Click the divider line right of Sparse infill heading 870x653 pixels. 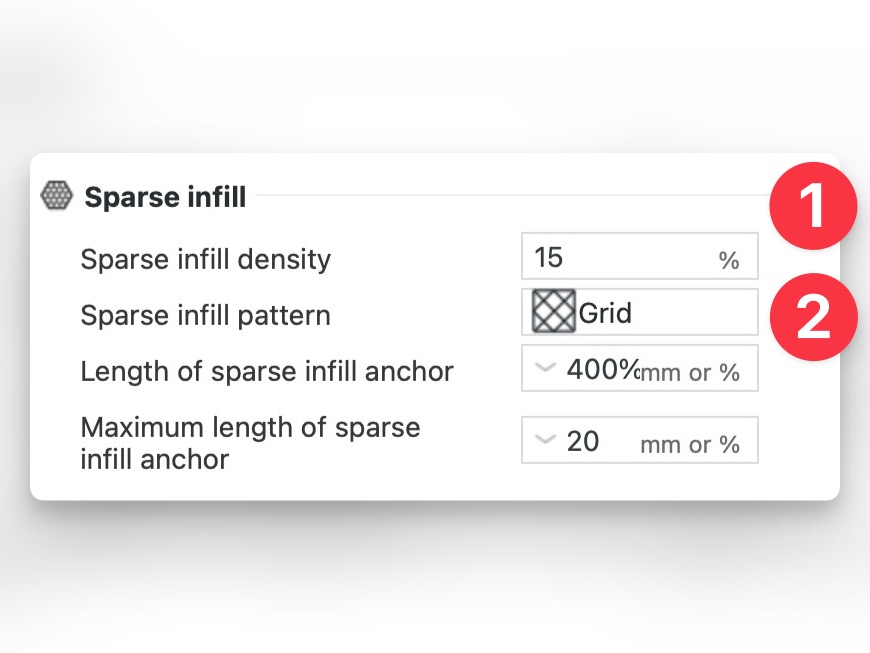[x=500, y=195]
